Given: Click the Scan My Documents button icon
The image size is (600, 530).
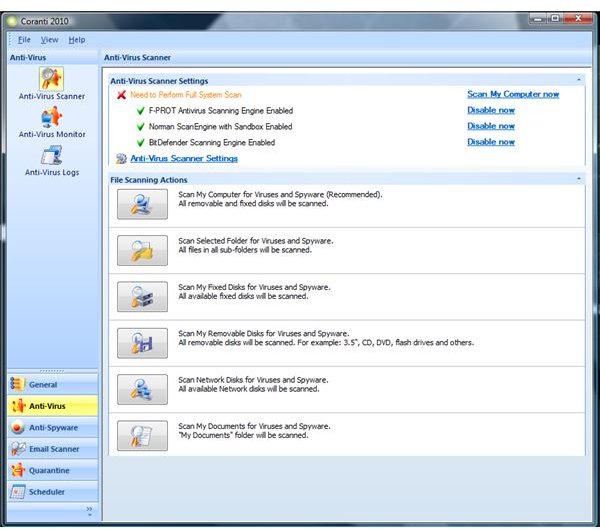Looking at the screenshot, I should point(142,436).
